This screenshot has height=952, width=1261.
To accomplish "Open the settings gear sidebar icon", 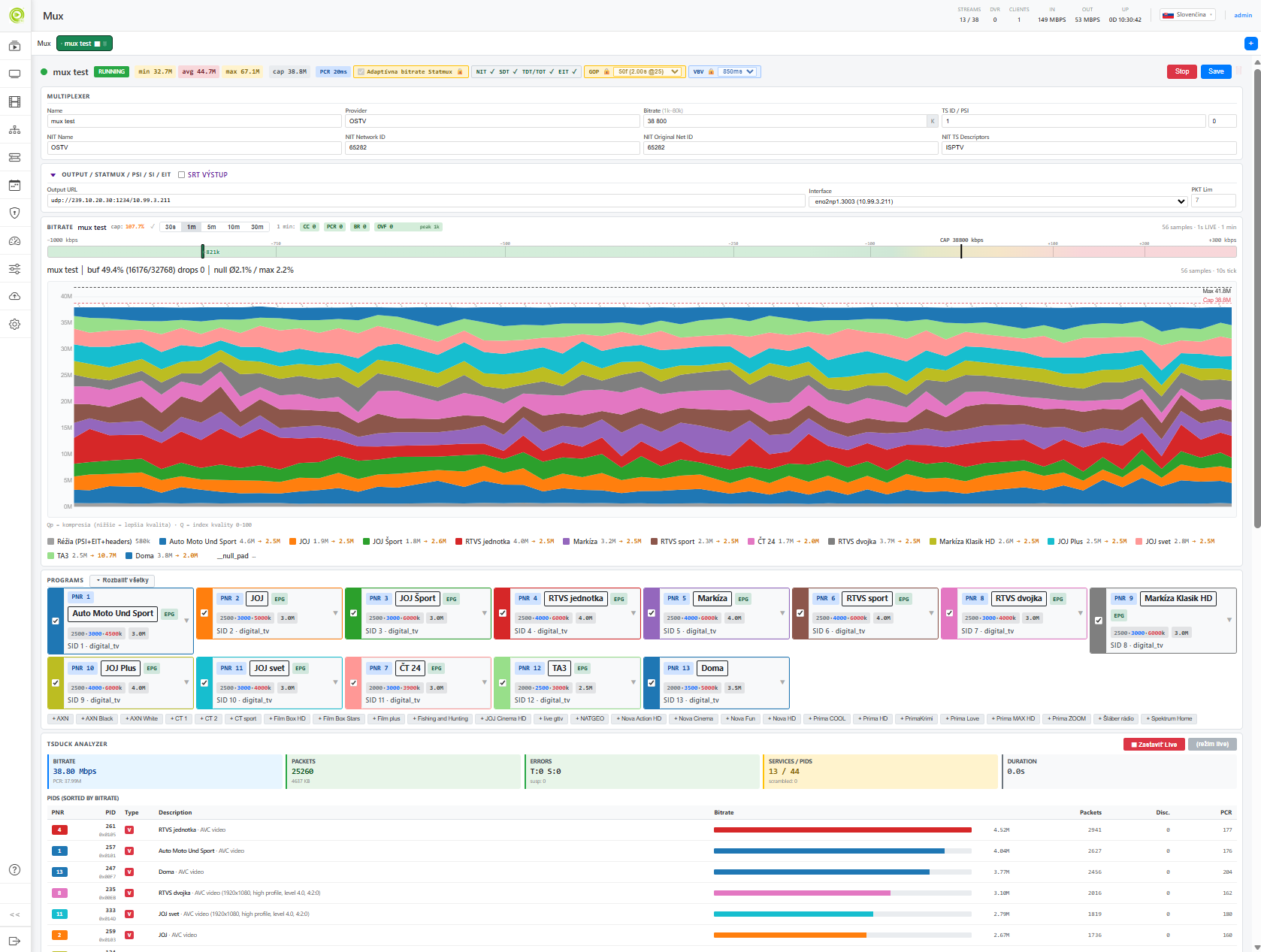I will pos(14,325).
